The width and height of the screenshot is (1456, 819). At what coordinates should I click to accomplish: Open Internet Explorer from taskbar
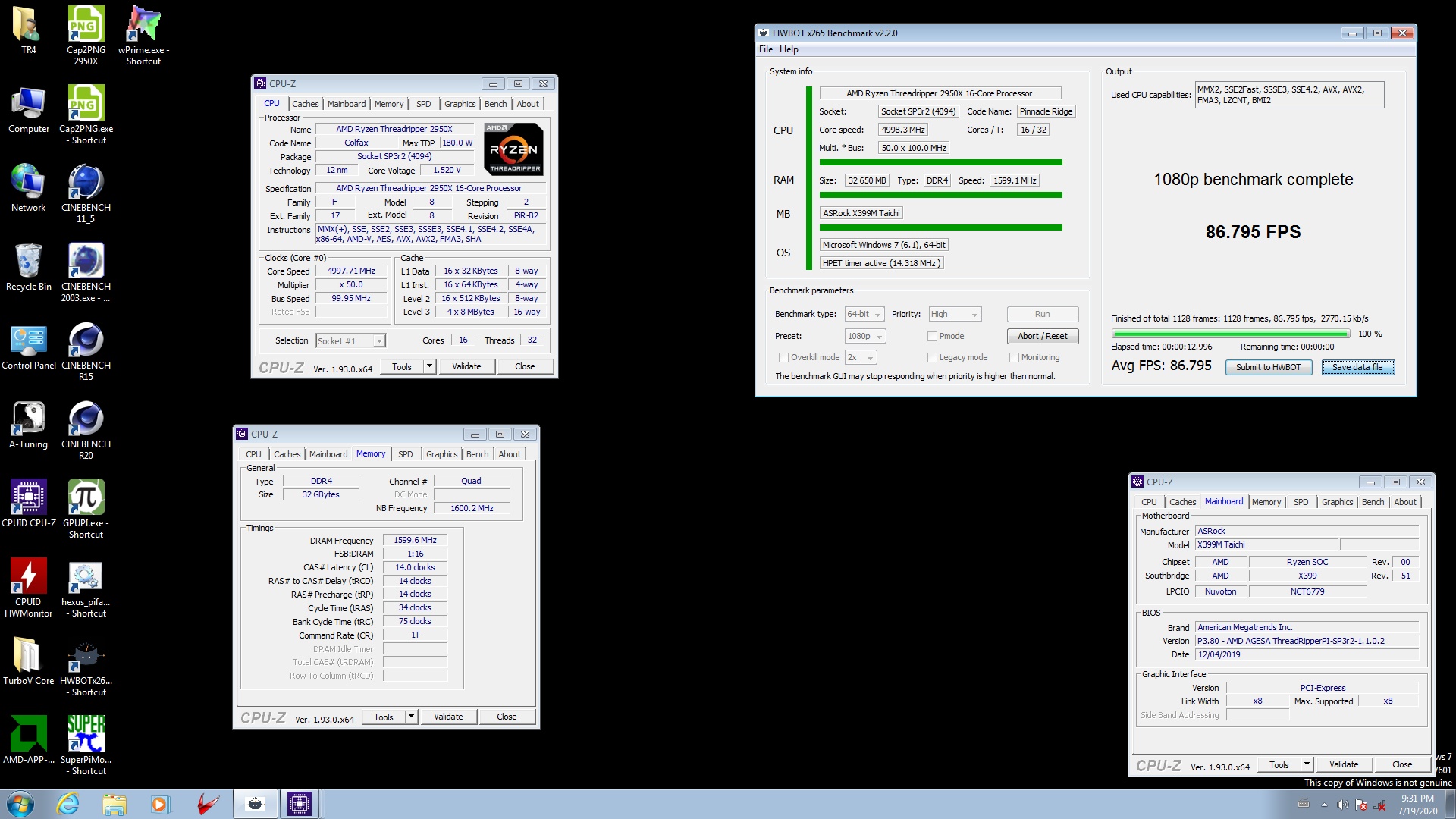point(68,804)
